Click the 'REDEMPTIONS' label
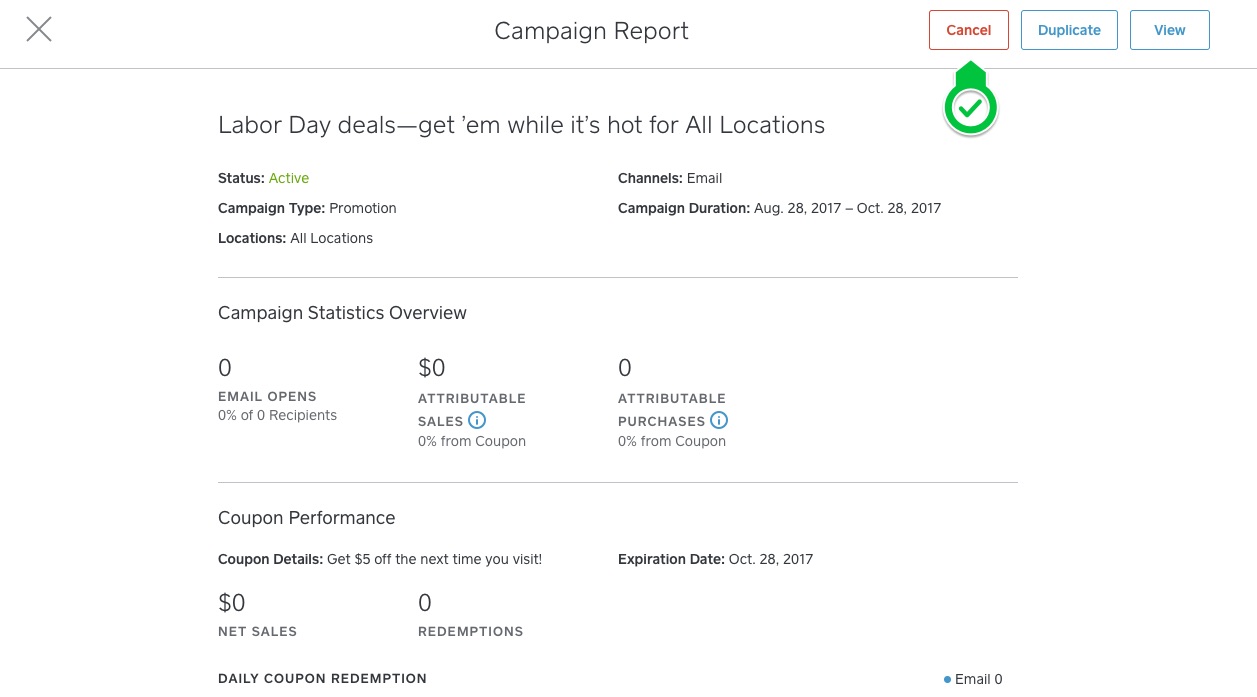 470,631
